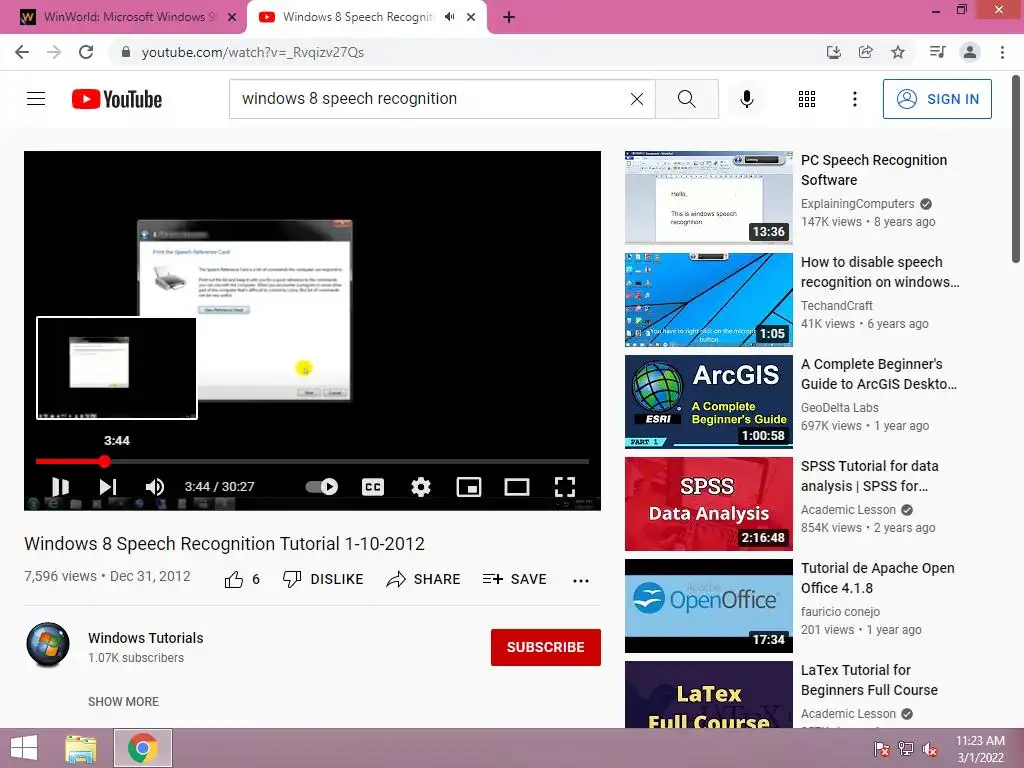Save video to playlist
This screenshot has height=768, width=1024.
515,579
